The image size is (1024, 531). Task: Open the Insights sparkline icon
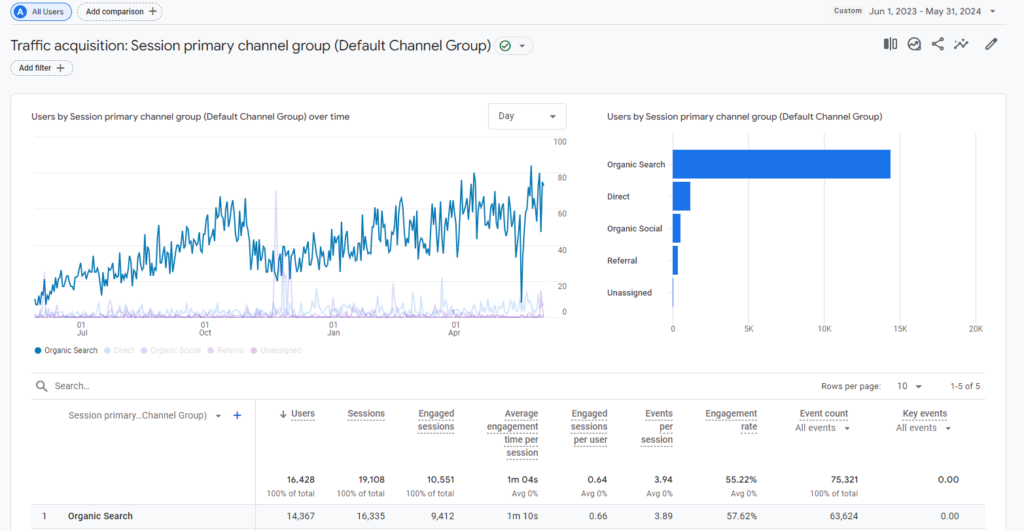click(x=962, y=44)
